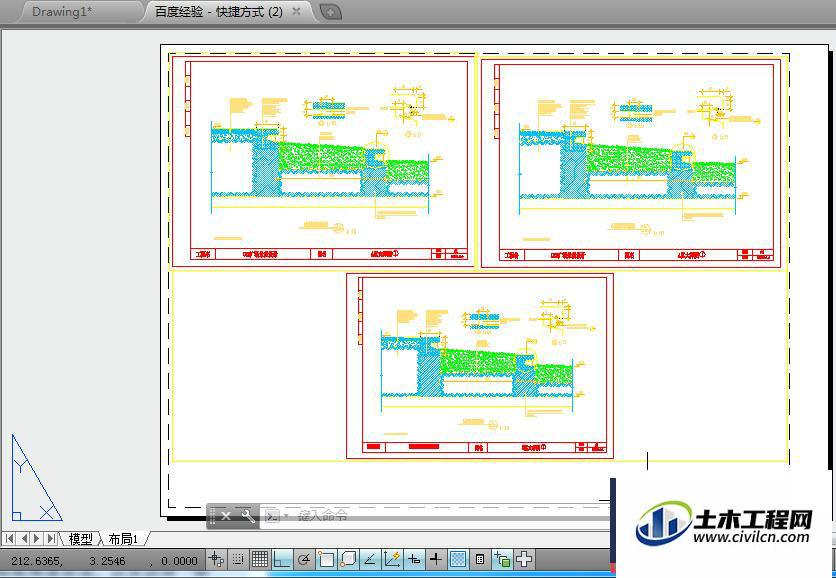This screenshot has width=836, height=578.
Task: Go to next layout tab arrow
Action: tap(37, 539)
